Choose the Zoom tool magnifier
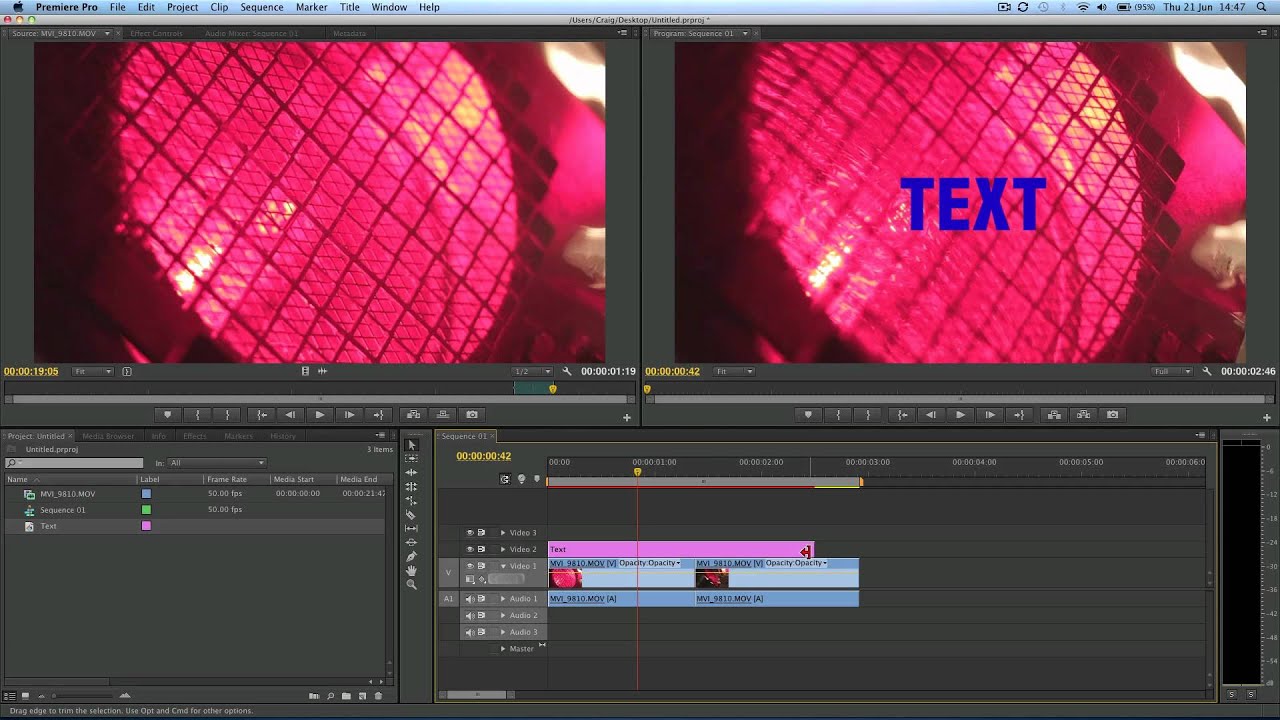This screenshot has height=720, width=1280. pyautogui.click(x=411, y=584)
